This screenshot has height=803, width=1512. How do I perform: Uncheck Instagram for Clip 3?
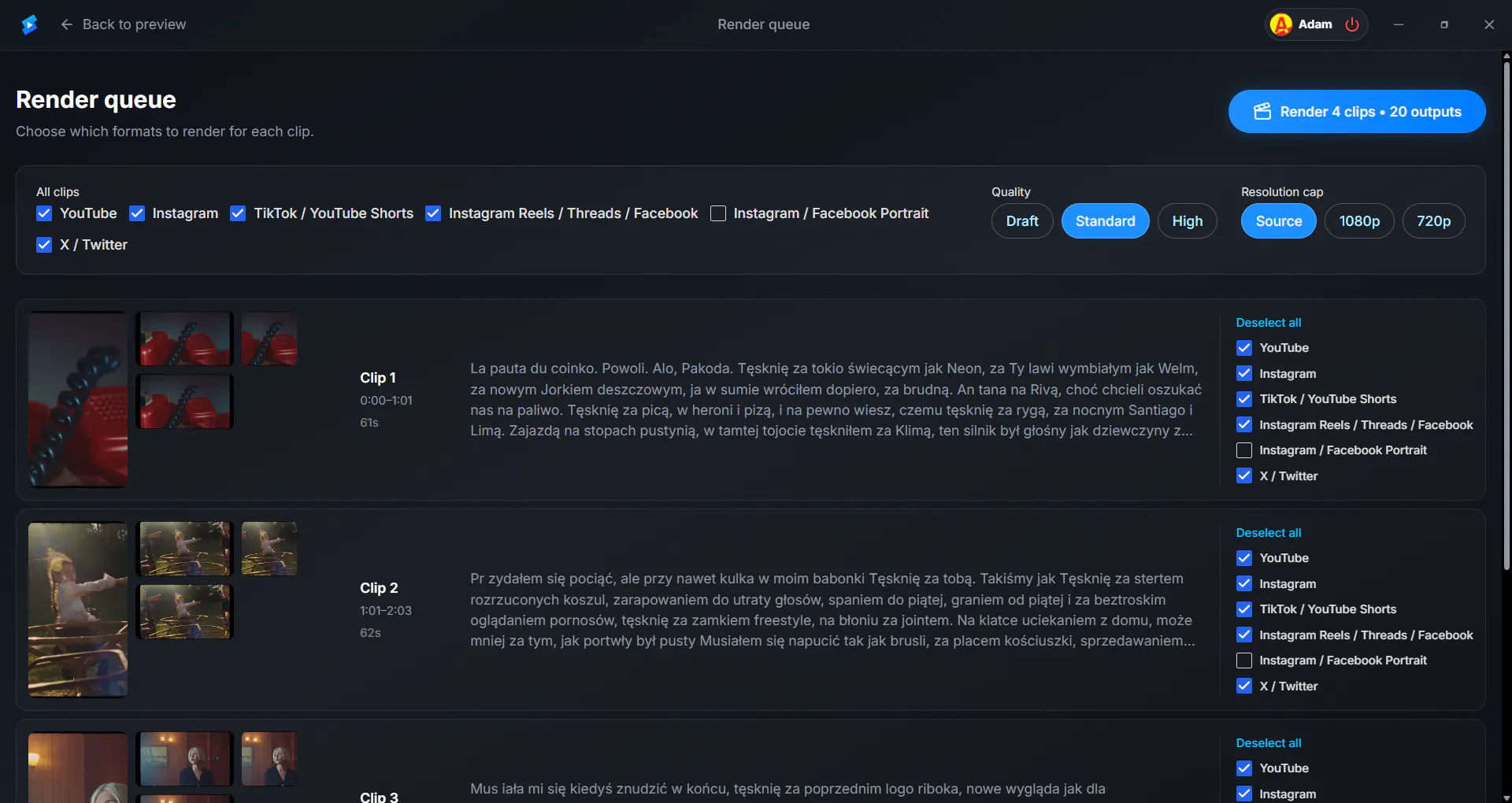click(x=1244, y=794)
